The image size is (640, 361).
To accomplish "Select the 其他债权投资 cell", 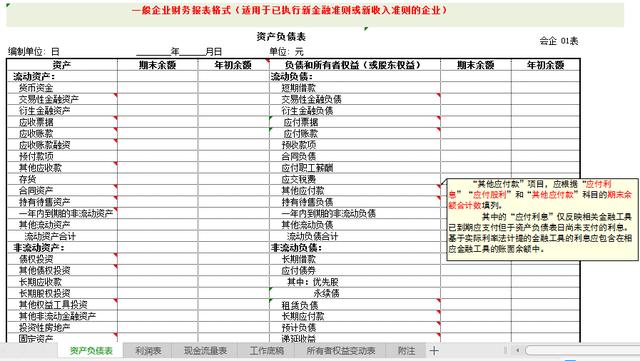I will pyautogui.click(x=62, y=270).
